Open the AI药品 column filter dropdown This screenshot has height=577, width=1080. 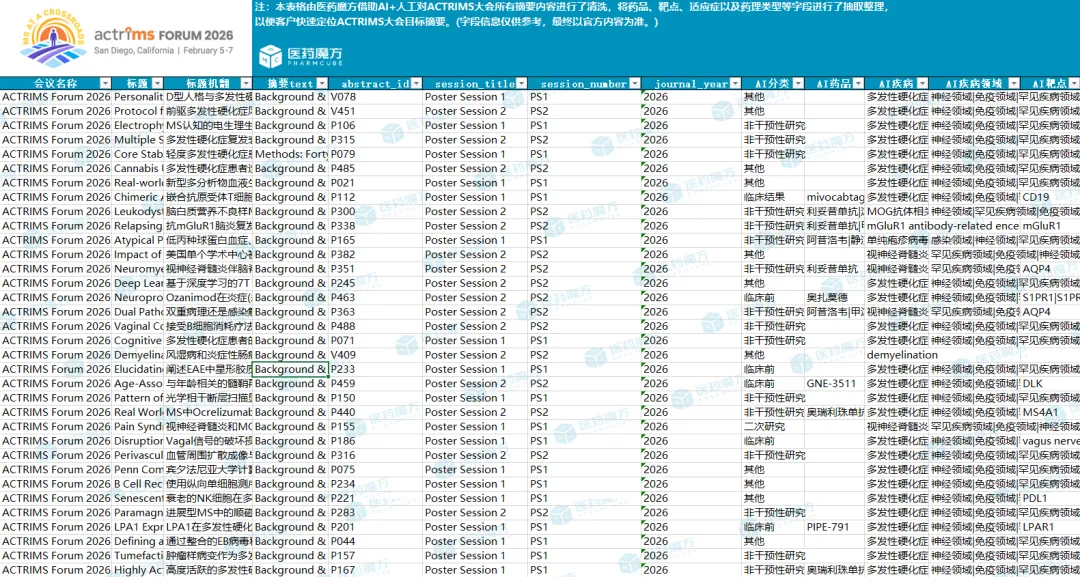tap(858, 83)
